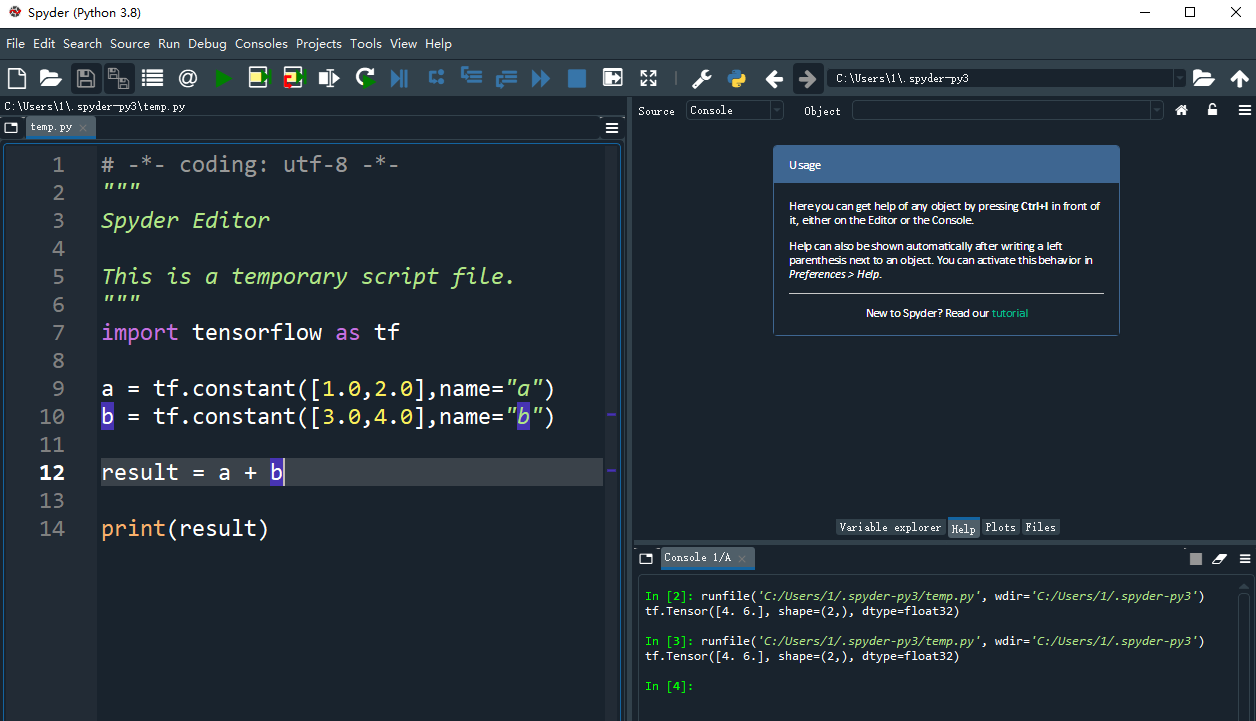
Task: Open the file list icon
Action: click(x=152, y=78)
